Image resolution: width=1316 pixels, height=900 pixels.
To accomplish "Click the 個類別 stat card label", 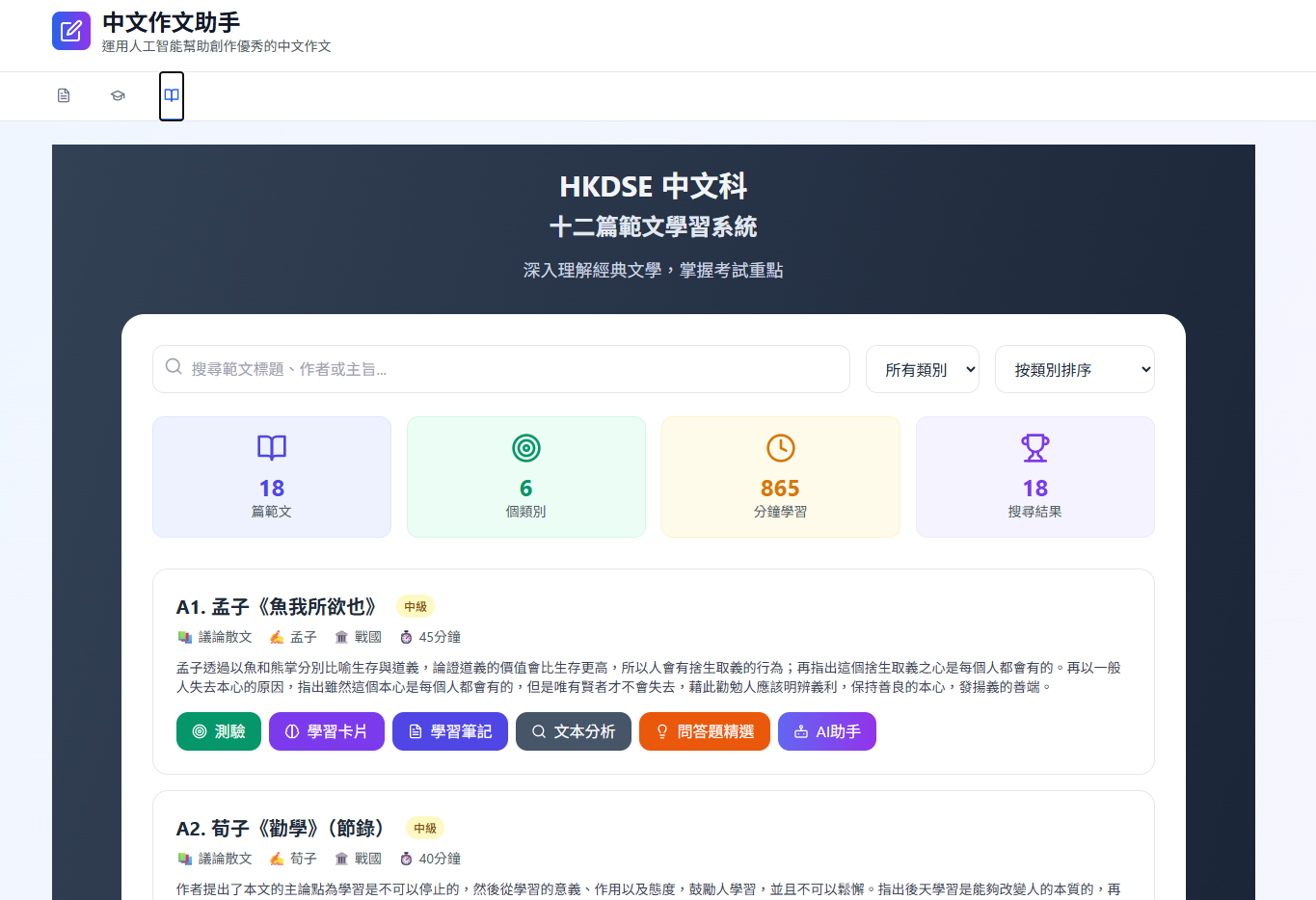I will coord(526,512).
